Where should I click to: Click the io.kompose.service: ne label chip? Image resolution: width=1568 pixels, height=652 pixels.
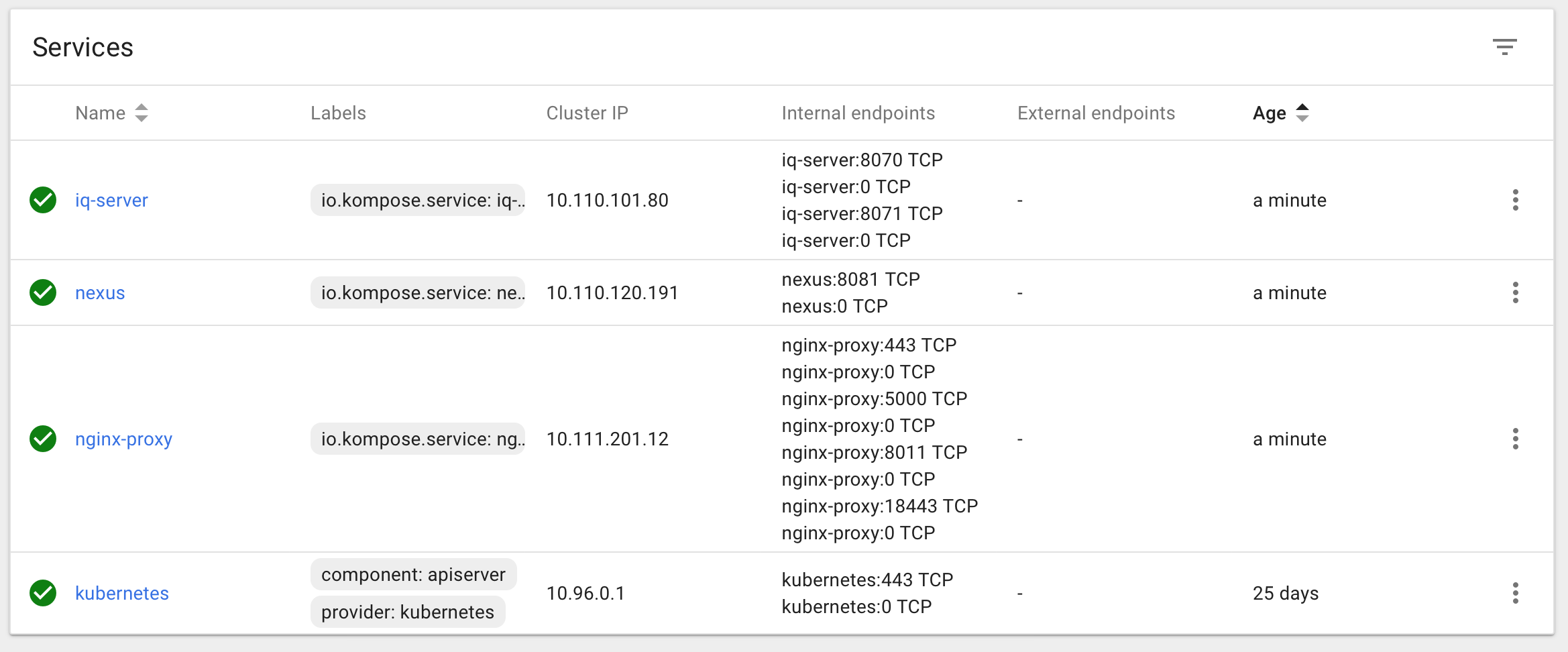tap(417, 292)
